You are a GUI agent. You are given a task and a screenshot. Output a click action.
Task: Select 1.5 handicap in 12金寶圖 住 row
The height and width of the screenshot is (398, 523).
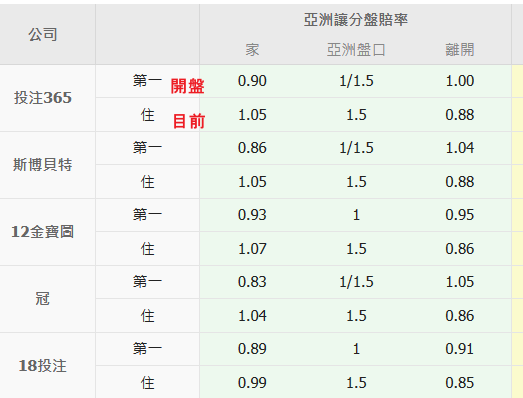(x=356, y=249)
